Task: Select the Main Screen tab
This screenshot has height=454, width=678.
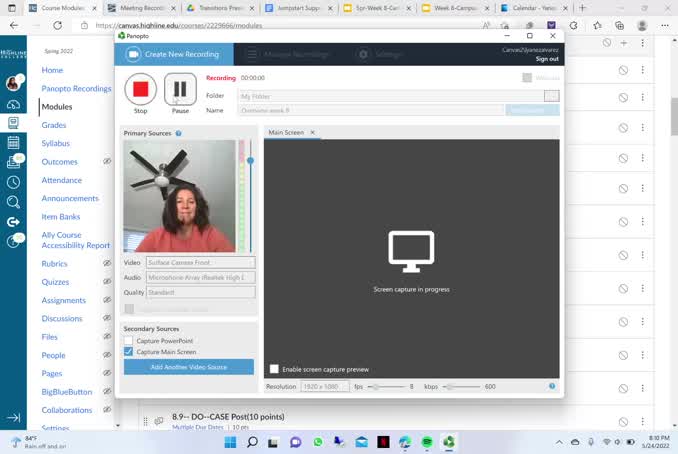Action: click(x=286, y=132)
